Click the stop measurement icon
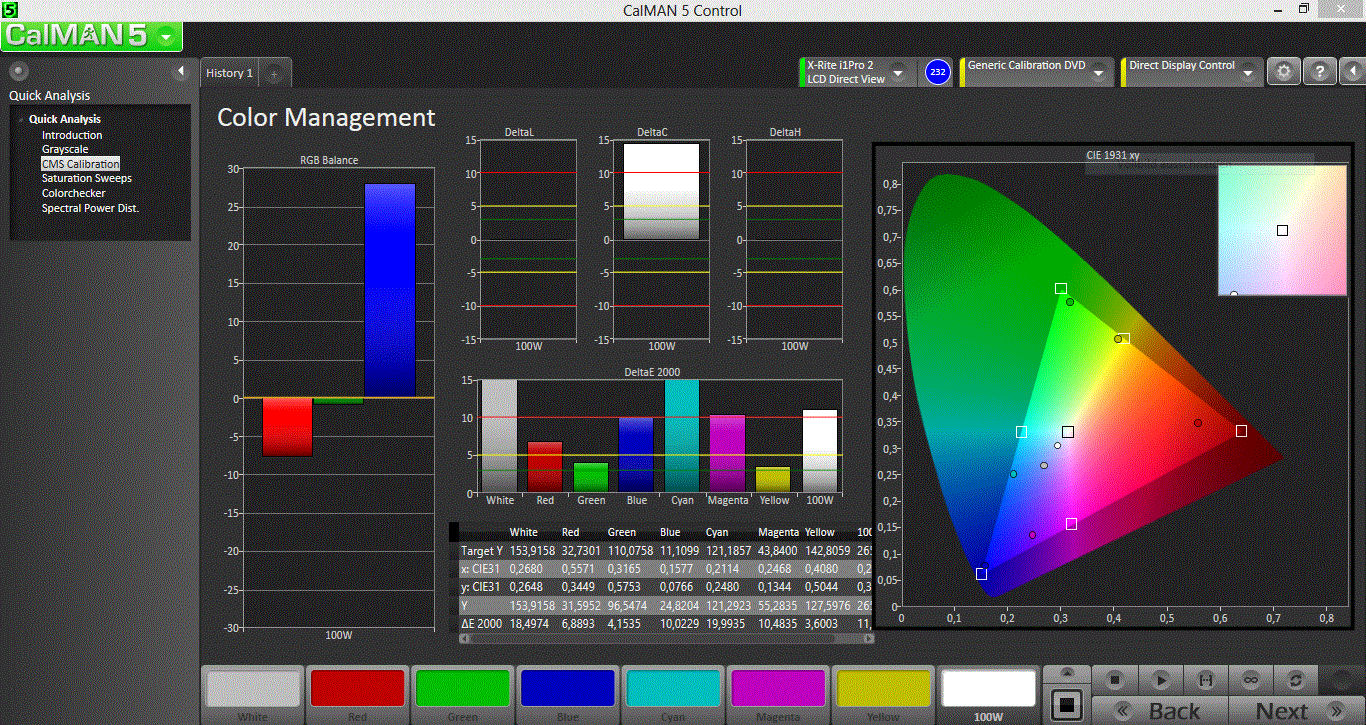Viewport: 1366px width, 725px height. pyautogui.click(x=1115, y=680)
